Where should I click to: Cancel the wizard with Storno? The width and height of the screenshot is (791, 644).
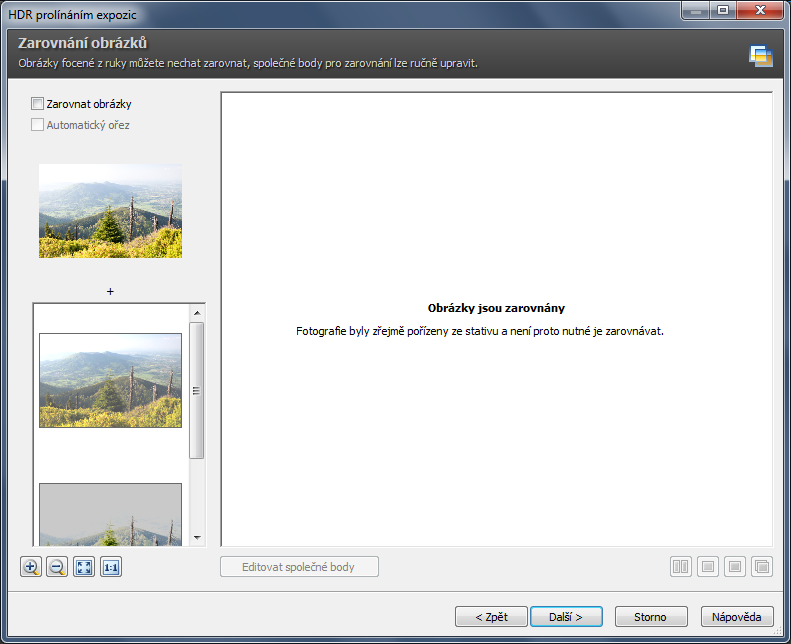[x=651, y=617]
